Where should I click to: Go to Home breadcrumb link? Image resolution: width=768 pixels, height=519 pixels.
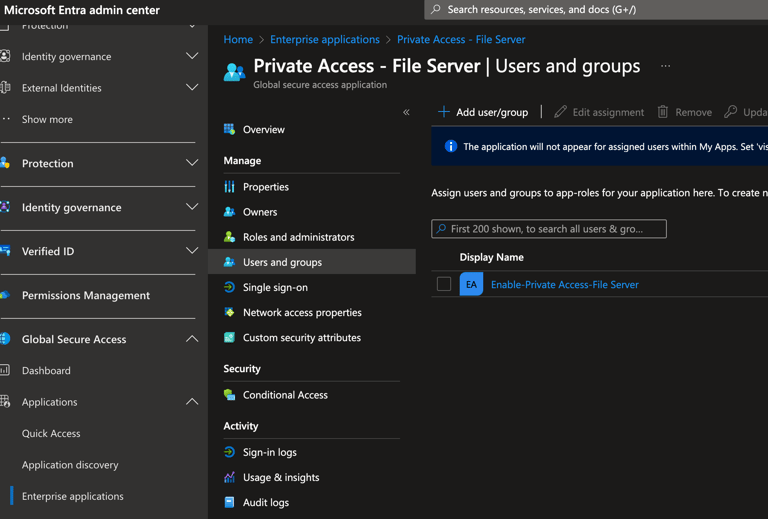238,39
